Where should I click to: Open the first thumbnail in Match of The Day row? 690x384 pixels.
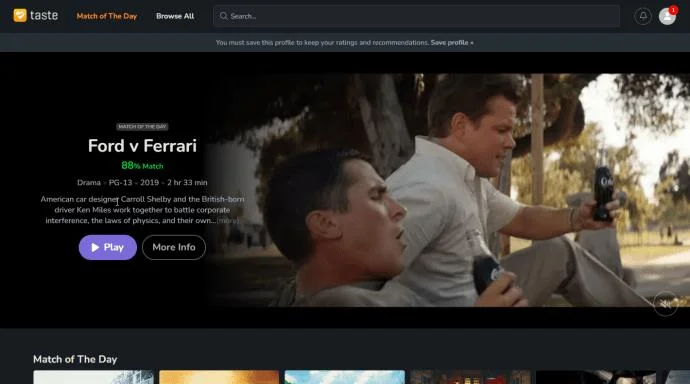pos(94,377)
